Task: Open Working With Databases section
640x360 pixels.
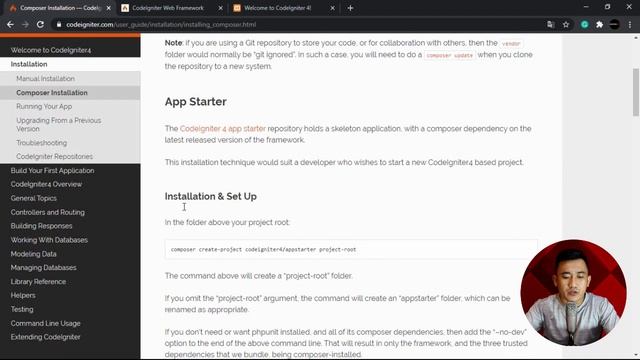Action: (49, 240)
